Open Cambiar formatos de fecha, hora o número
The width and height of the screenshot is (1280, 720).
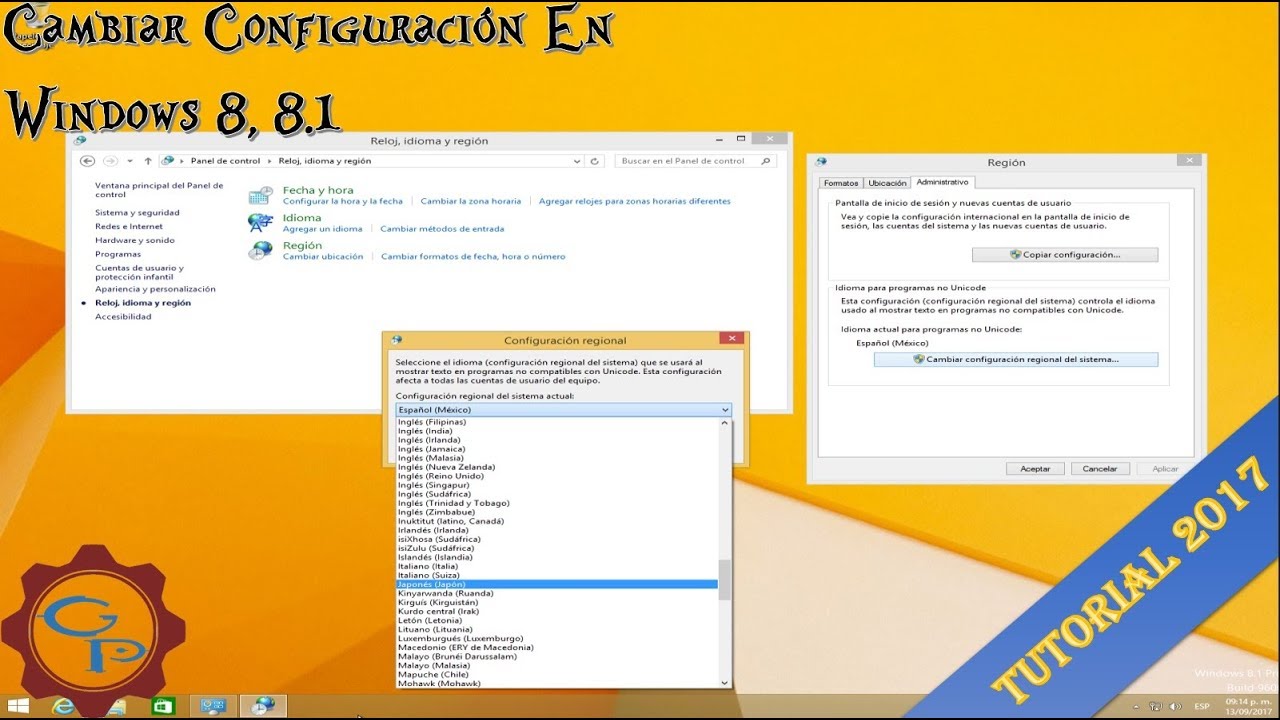pos(473,257)
